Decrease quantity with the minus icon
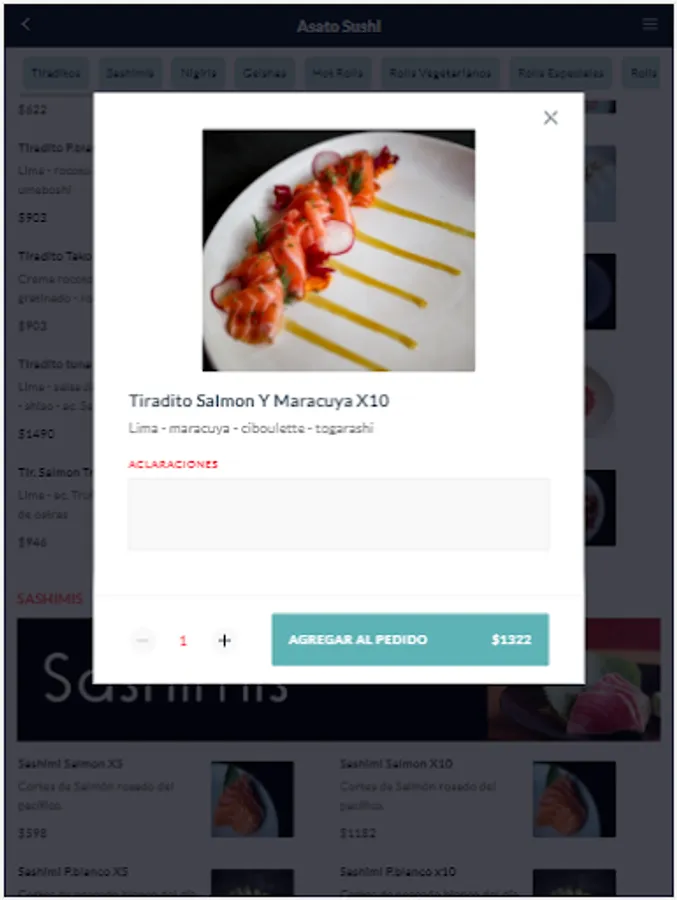This screenshot has width=677, height=900. pyautogui.click(x=142, y=641)
